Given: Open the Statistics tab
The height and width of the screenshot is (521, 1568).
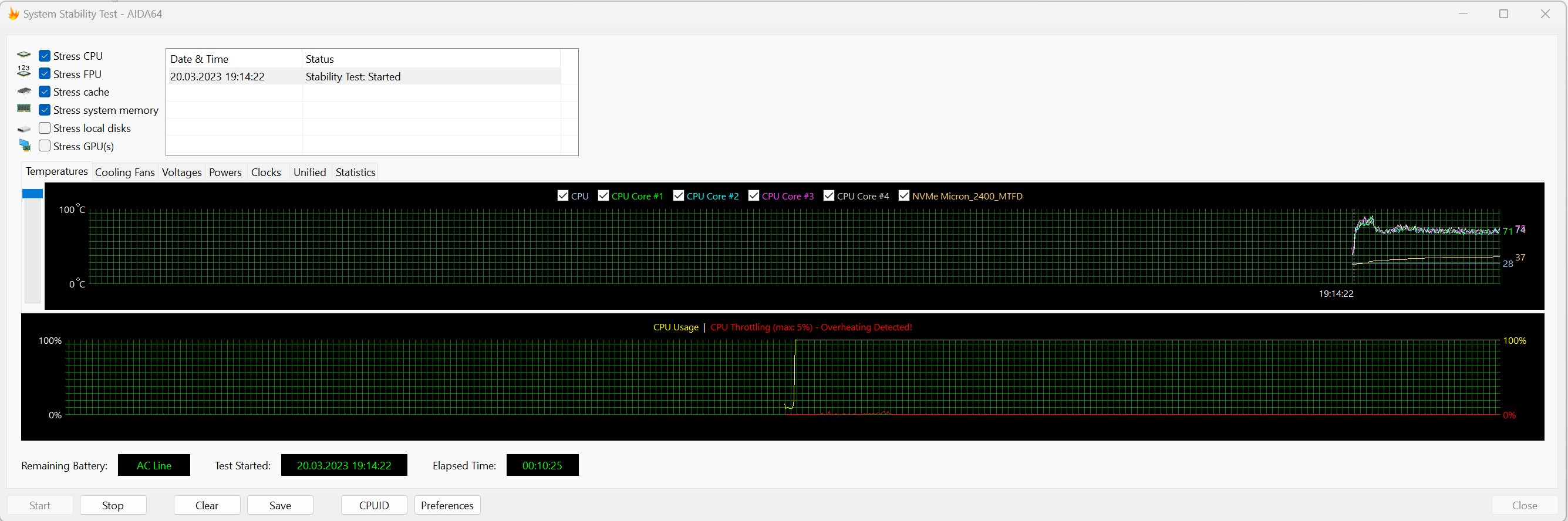Looking at the screenshot, I should (x=355, y=172).
